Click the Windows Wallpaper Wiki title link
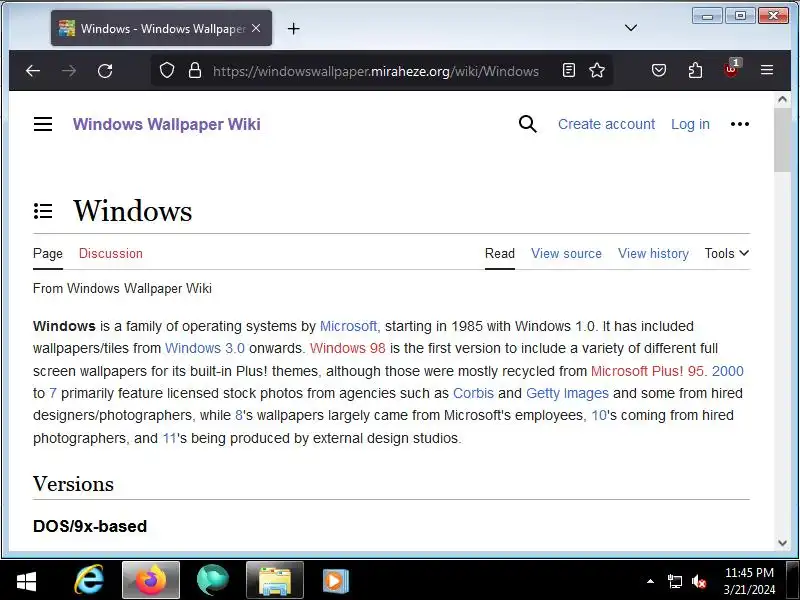This screenshot has height=600, width=800. coord(166,124)
